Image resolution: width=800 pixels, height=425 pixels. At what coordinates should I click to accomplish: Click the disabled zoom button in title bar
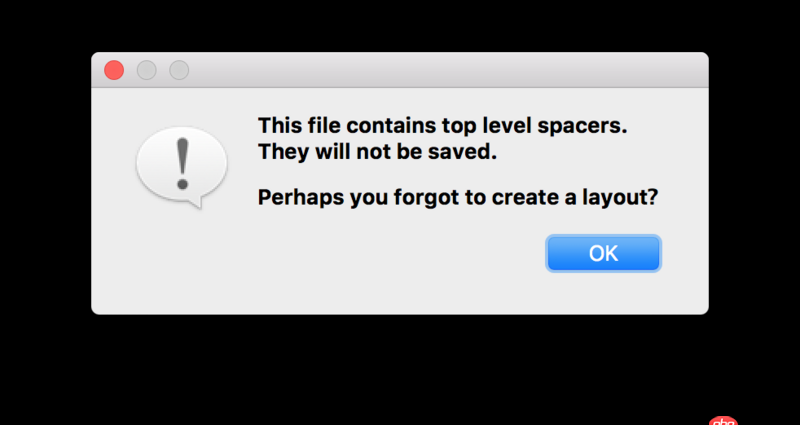179,70
